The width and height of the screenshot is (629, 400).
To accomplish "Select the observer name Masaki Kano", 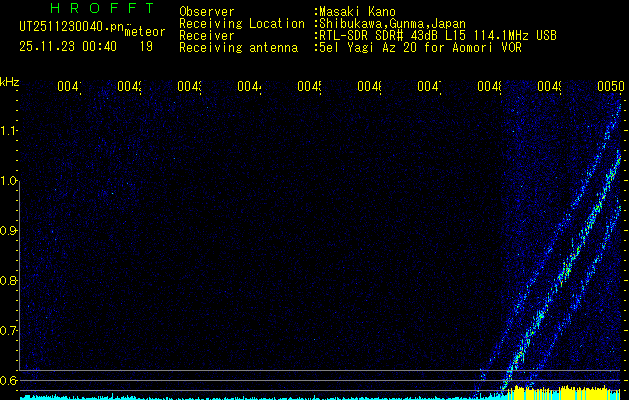I will click(x=357, y=12).
